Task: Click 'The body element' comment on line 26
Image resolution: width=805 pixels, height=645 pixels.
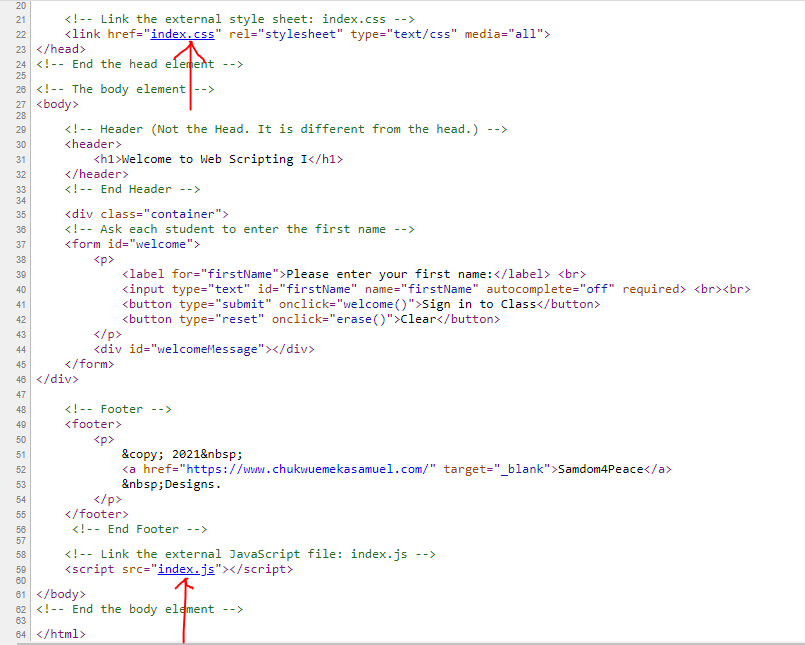Action: click(x=125, y=89)
